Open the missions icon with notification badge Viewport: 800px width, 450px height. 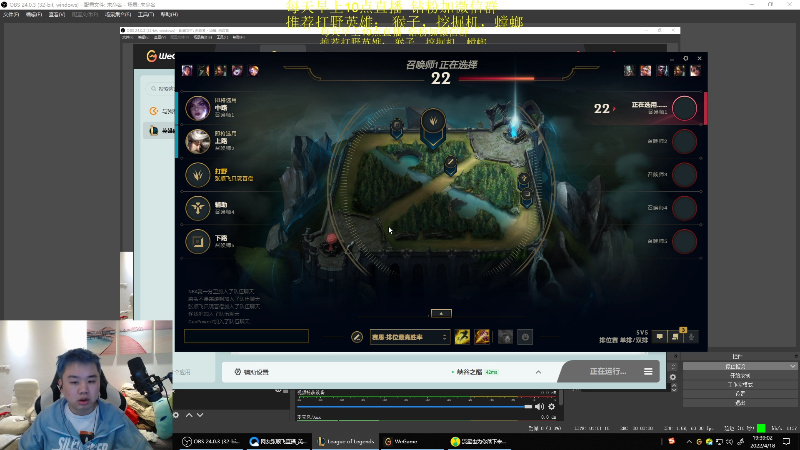coord(676,336)
